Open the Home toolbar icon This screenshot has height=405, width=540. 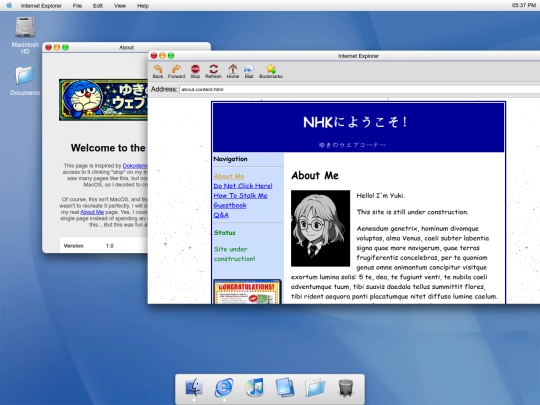[x=233, y=71]
